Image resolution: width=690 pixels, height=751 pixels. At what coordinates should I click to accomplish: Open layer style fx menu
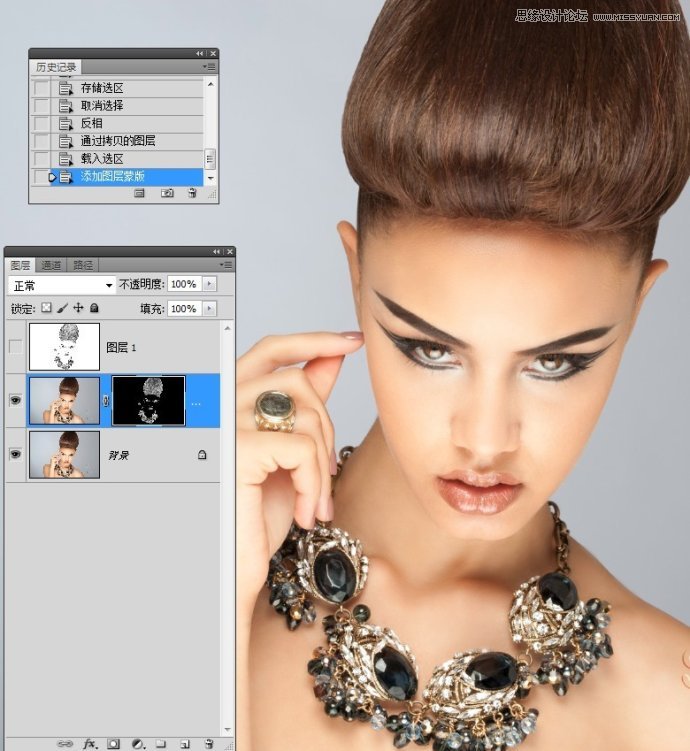tap(90, 744)
